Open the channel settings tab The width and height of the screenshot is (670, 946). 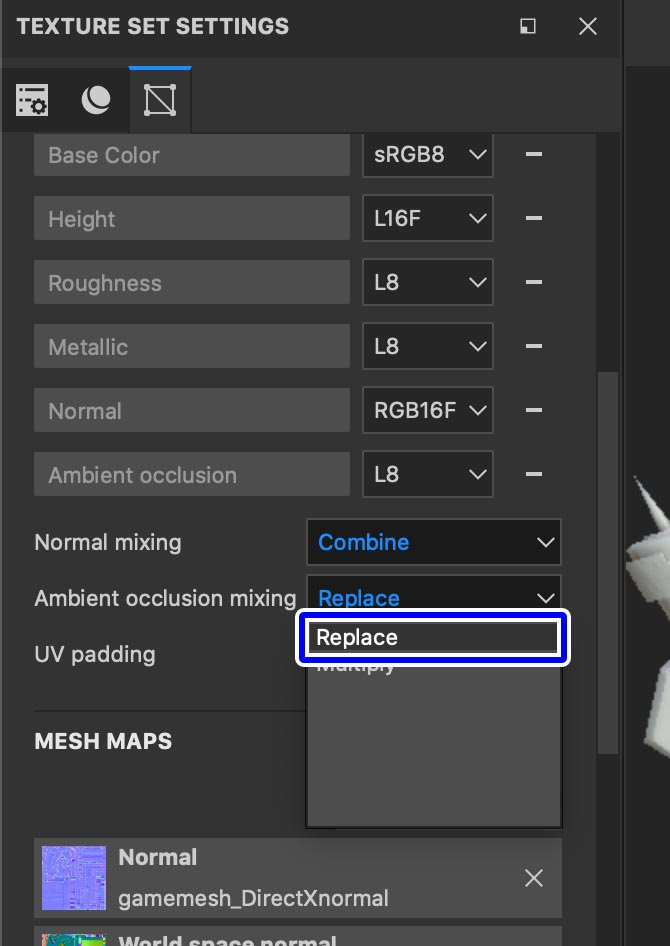click(x=31, y=99)
